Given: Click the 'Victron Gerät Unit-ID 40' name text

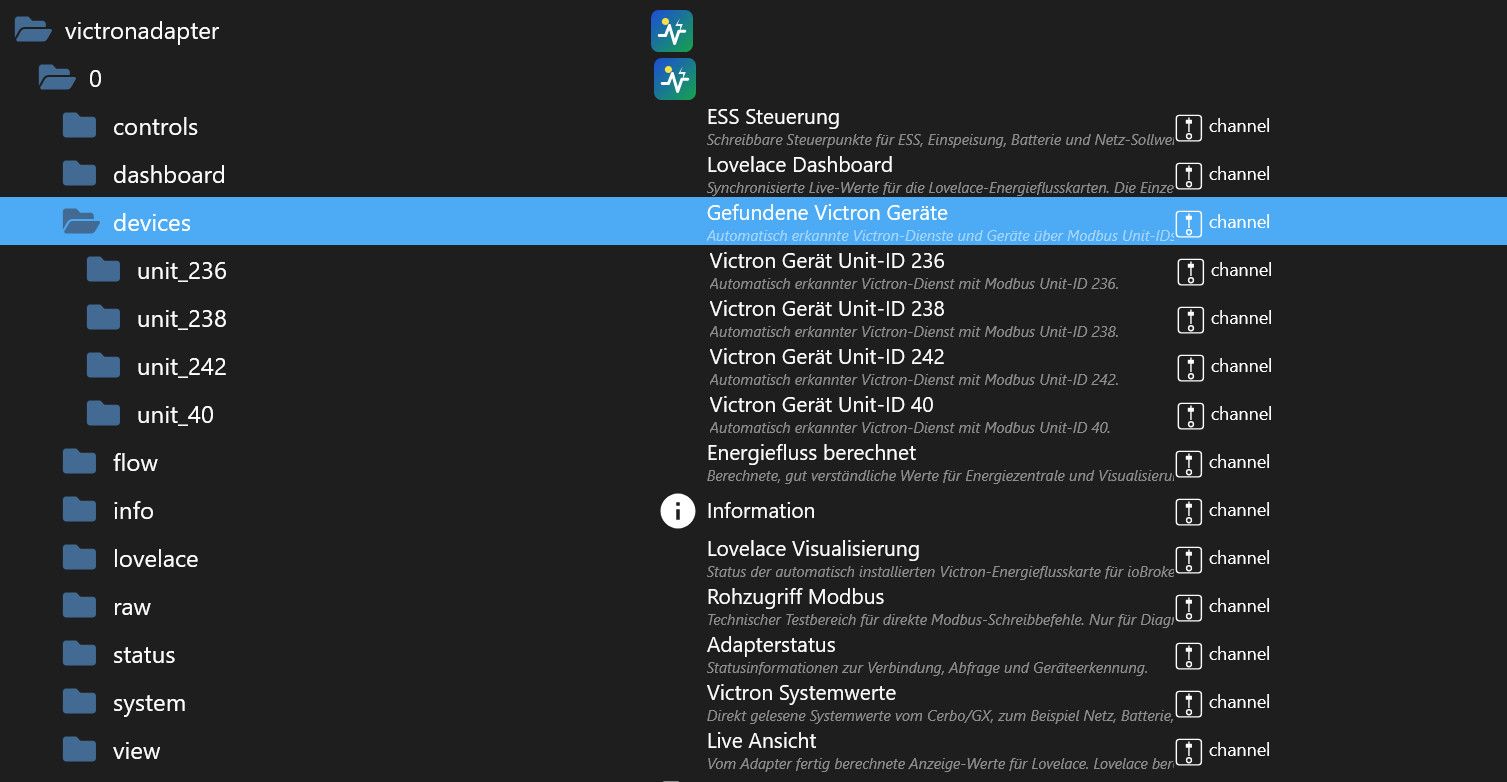Looking at the screenshot, I should 822,405.
